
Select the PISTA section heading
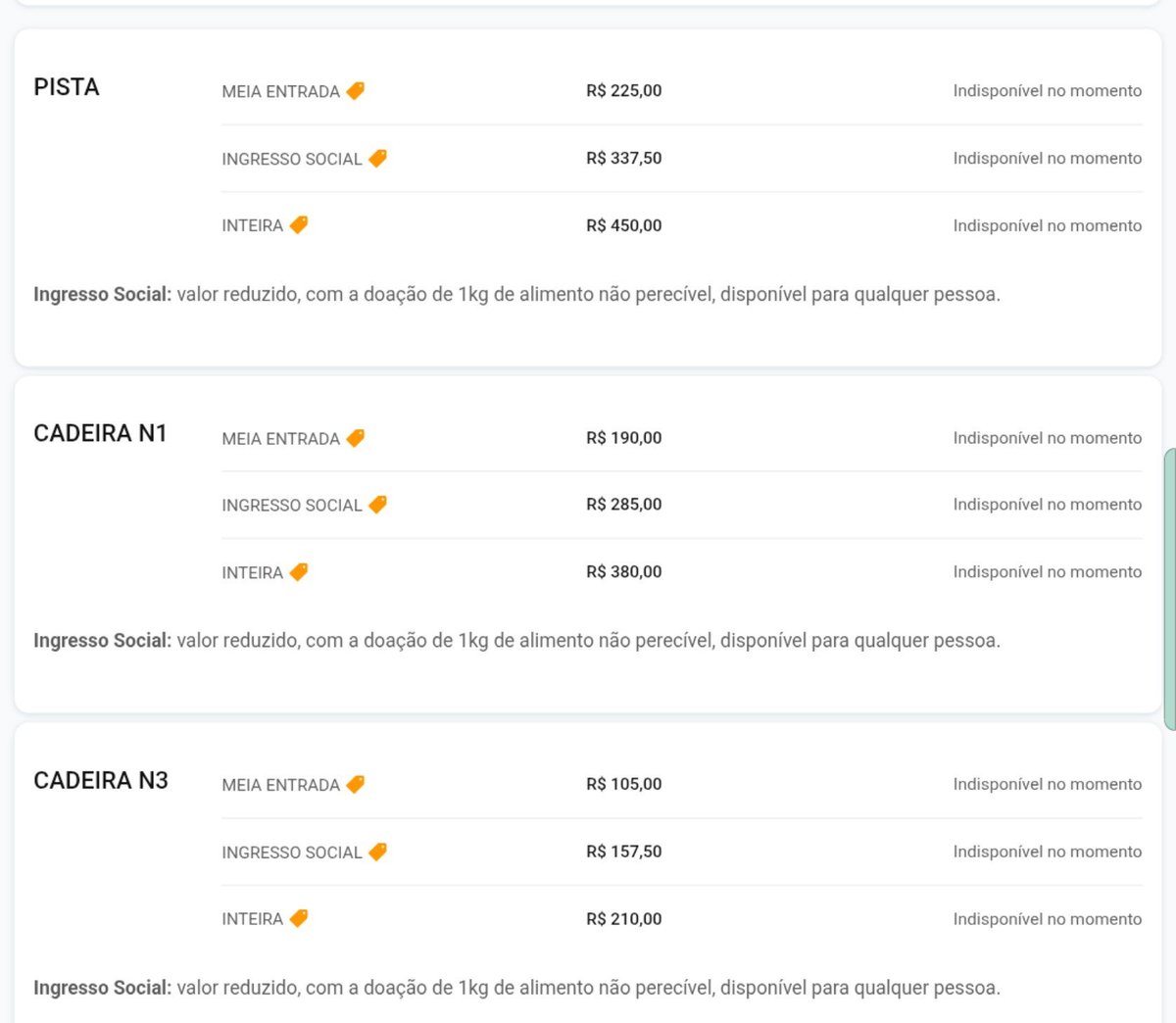[67, 87]
